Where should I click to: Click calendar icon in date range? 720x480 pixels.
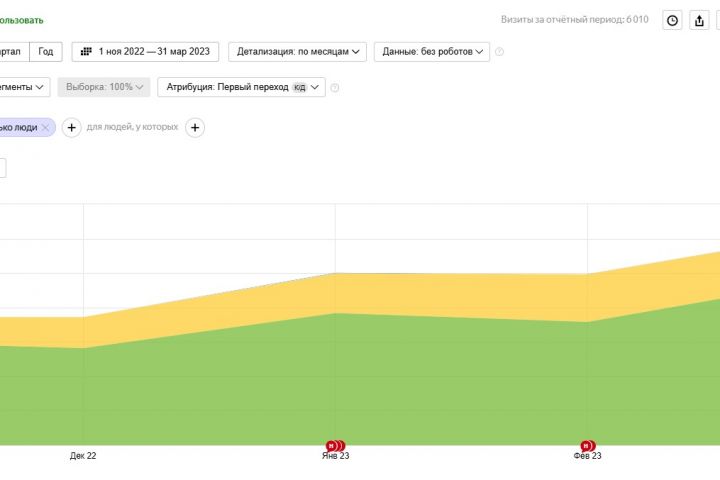pos(86,51)
